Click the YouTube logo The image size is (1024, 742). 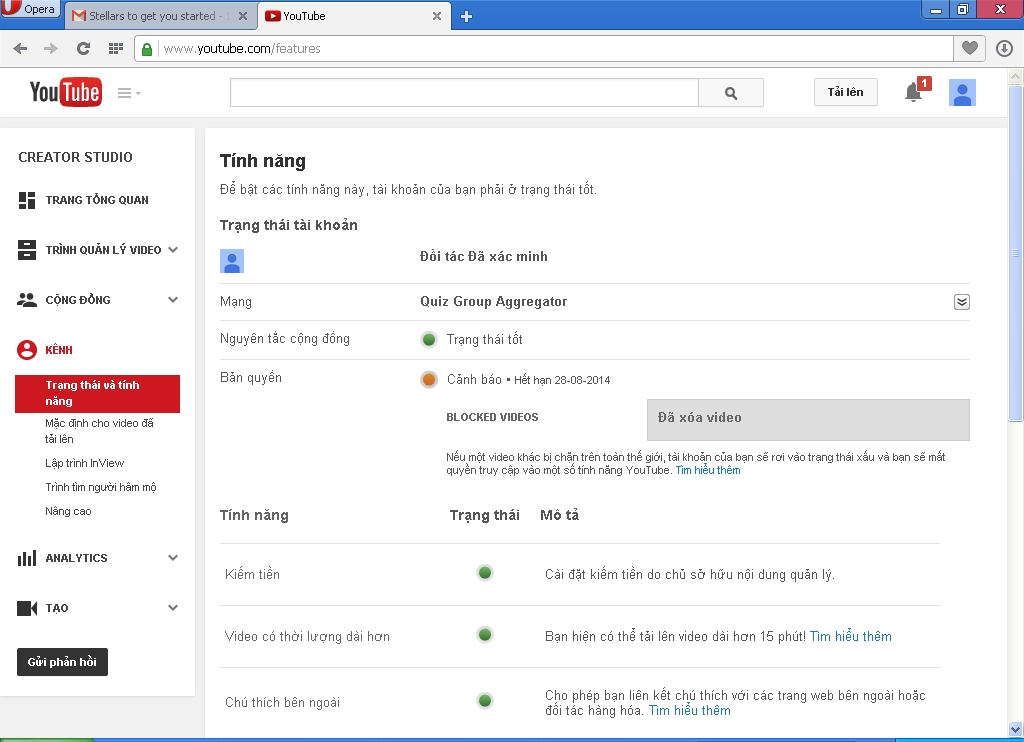tap(65, 92)
